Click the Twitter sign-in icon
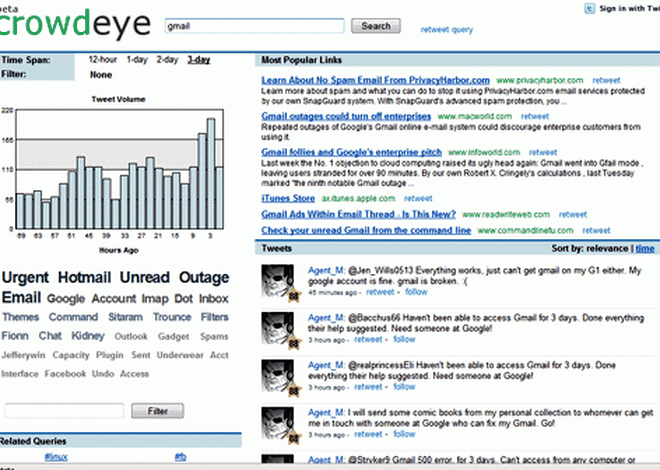The height and width of the screenshot is (470, 660). (589, 8)
